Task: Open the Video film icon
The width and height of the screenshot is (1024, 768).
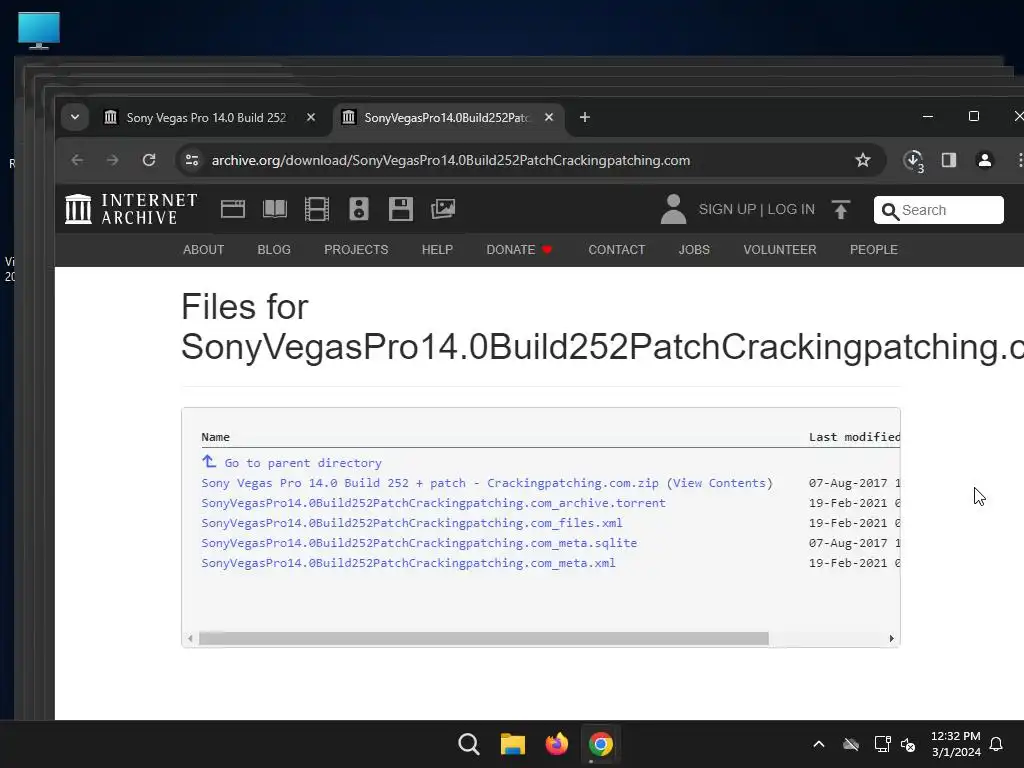Action: [x=317, y=210]
